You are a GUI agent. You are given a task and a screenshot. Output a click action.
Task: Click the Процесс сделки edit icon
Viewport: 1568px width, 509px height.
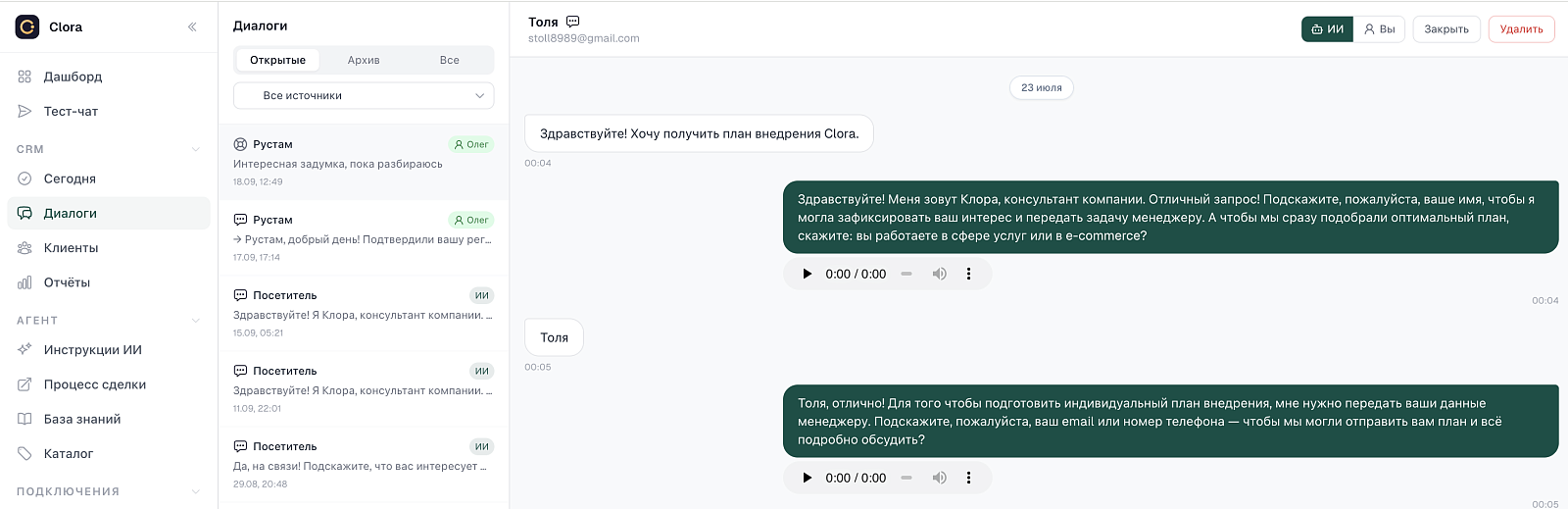pyautogui.click(x=24, y=384)
